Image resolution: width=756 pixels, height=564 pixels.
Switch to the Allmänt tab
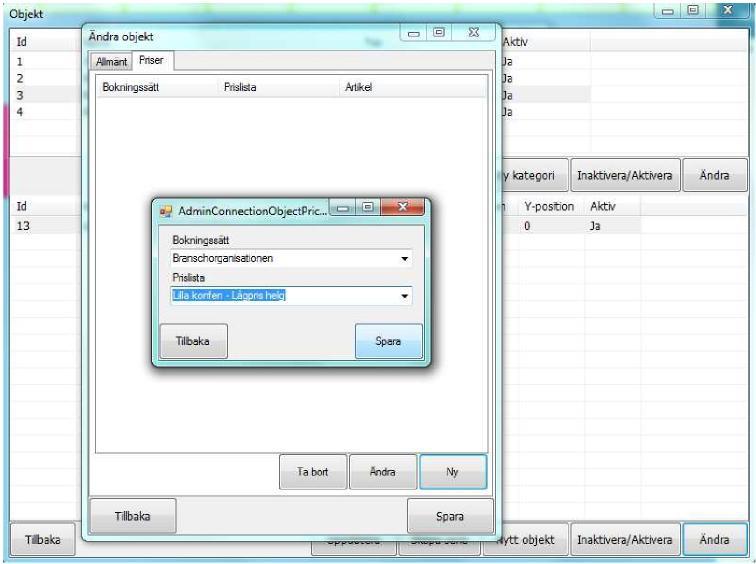click(x=111, y=62)
